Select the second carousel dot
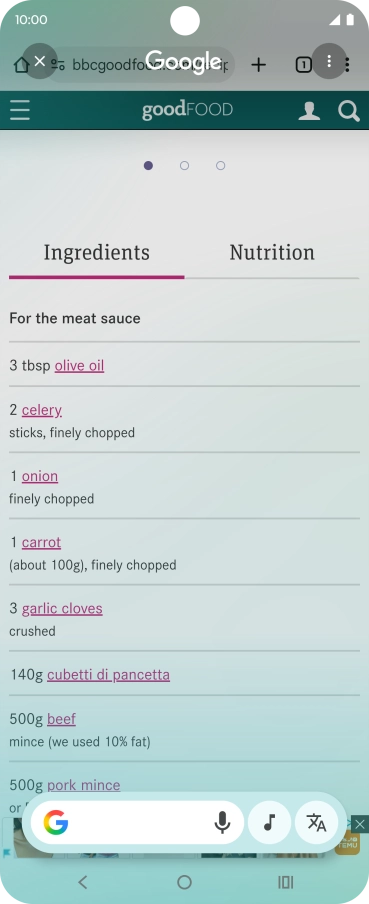 click(x=184, y=166)
